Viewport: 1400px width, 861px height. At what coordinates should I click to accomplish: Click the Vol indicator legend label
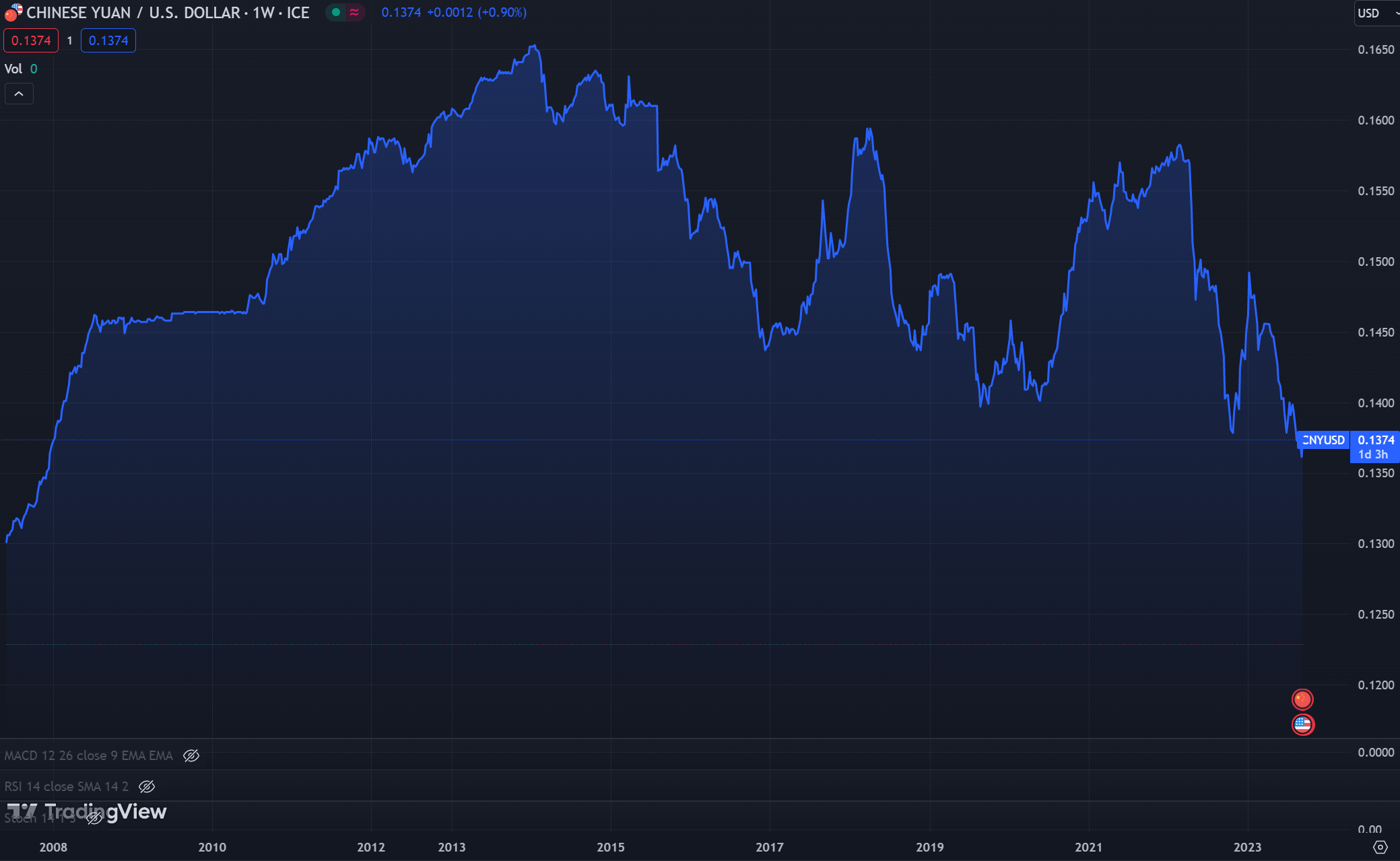click(x=13, y=69)
